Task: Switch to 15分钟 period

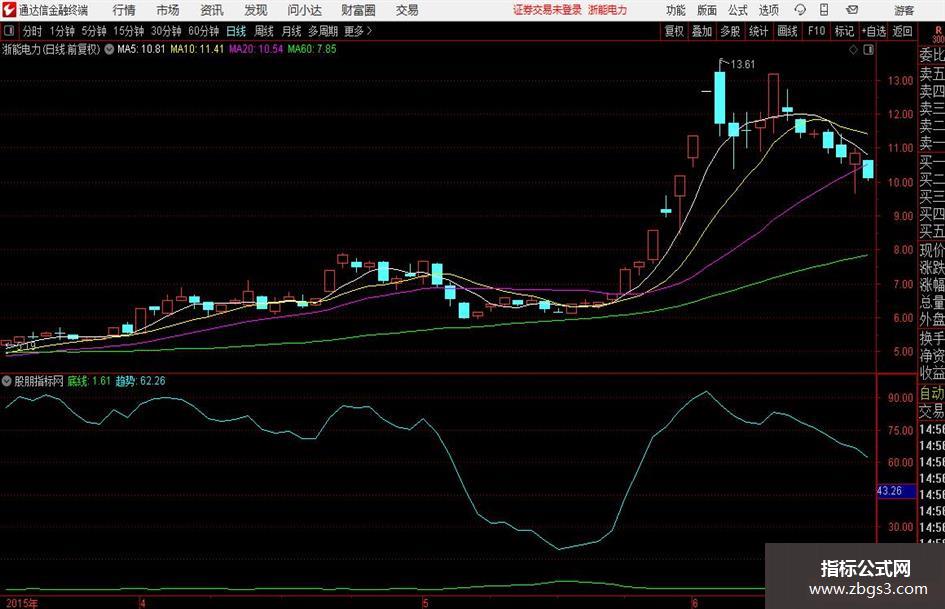Action: coord(128,31)
